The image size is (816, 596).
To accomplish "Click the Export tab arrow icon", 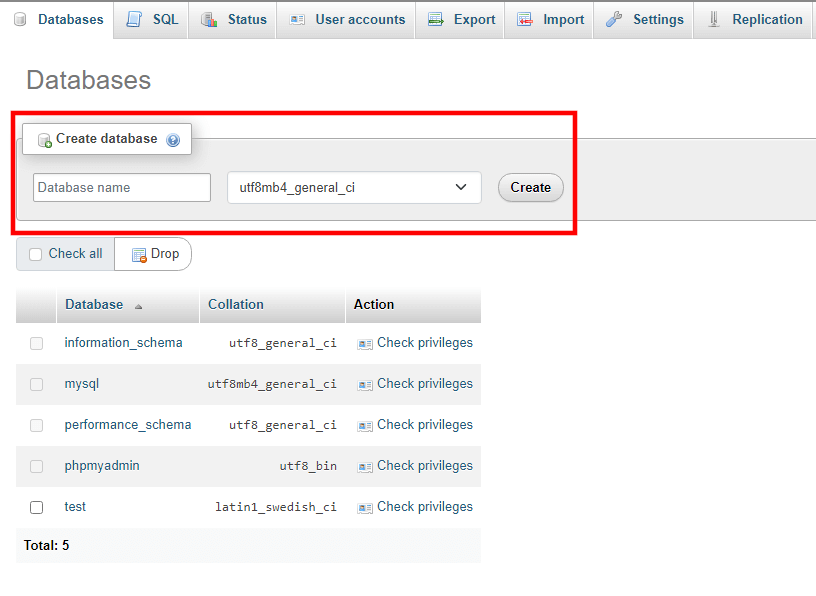I will [436, 20].
